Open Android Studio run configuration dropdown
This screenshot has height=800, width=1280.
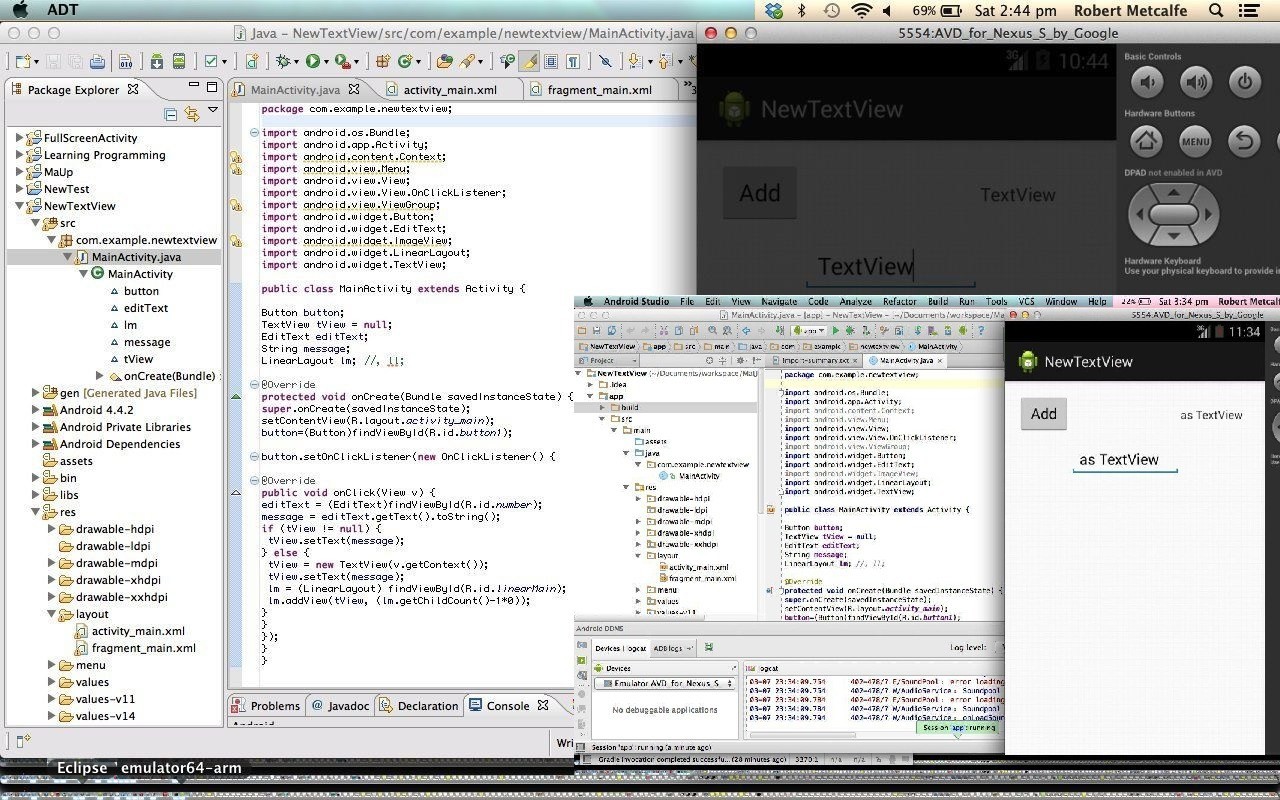[809, 330]
